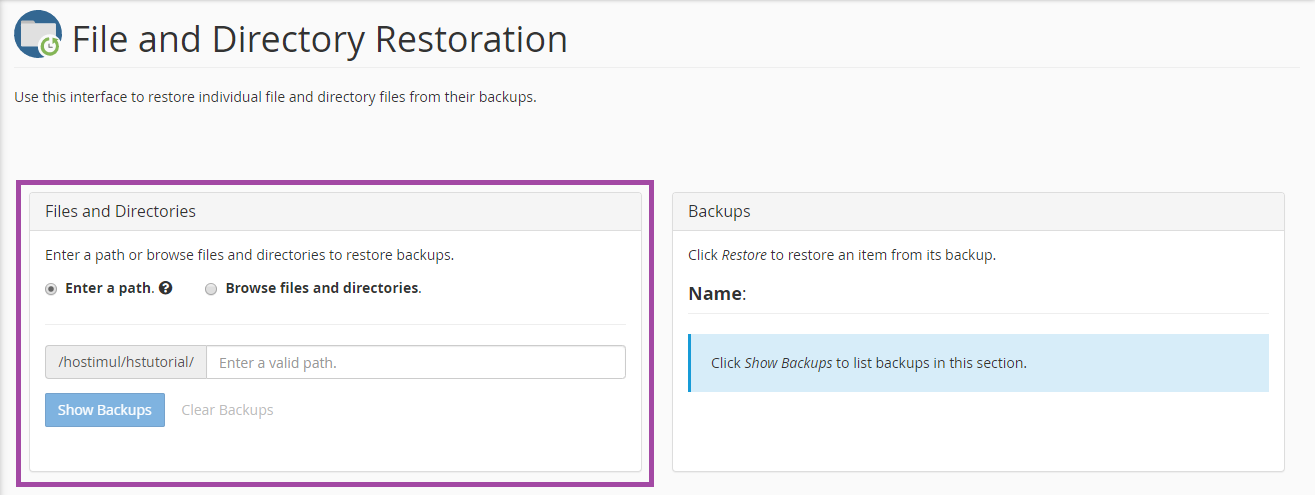The width and height of the screenshot is (1315, 495).
Task: Click the /hostimul/hstutorial/ path prefix box
Action: tap(126, 362)
